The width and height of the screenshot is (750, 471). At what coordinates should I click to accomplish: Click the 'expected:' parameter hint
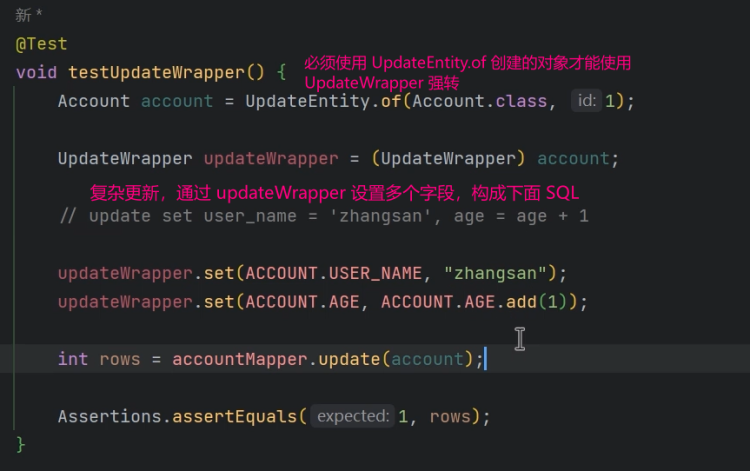tap(353, 416)
